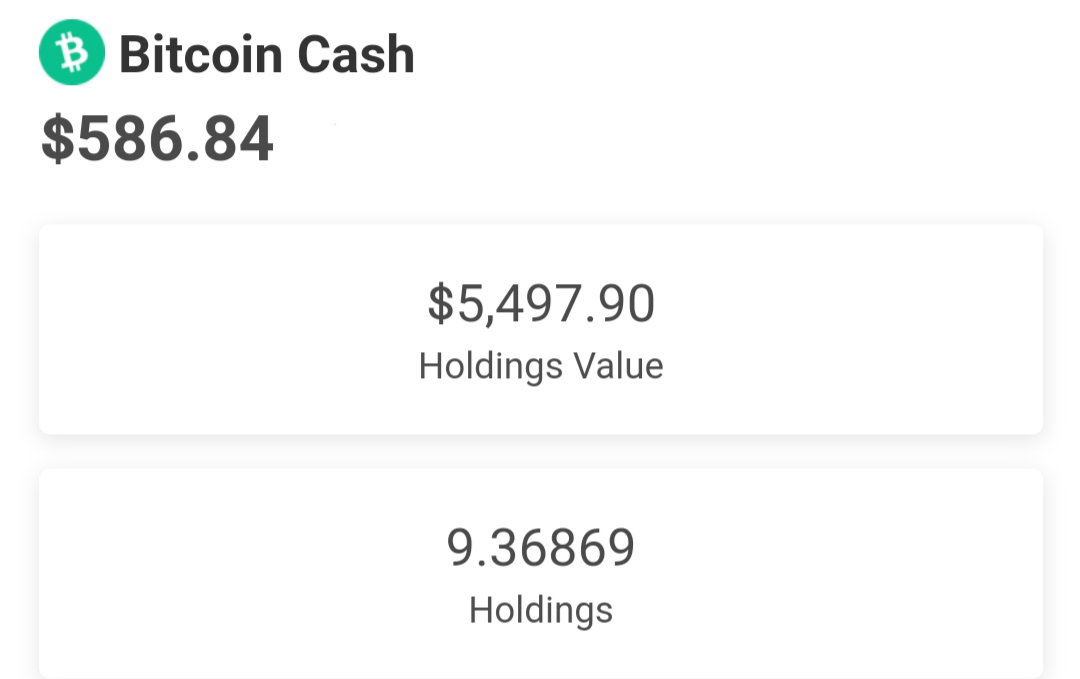Open the Holdings quantity card
Image resolution: width=1080 pixels, height=679 pixels.
click(541, 574)
